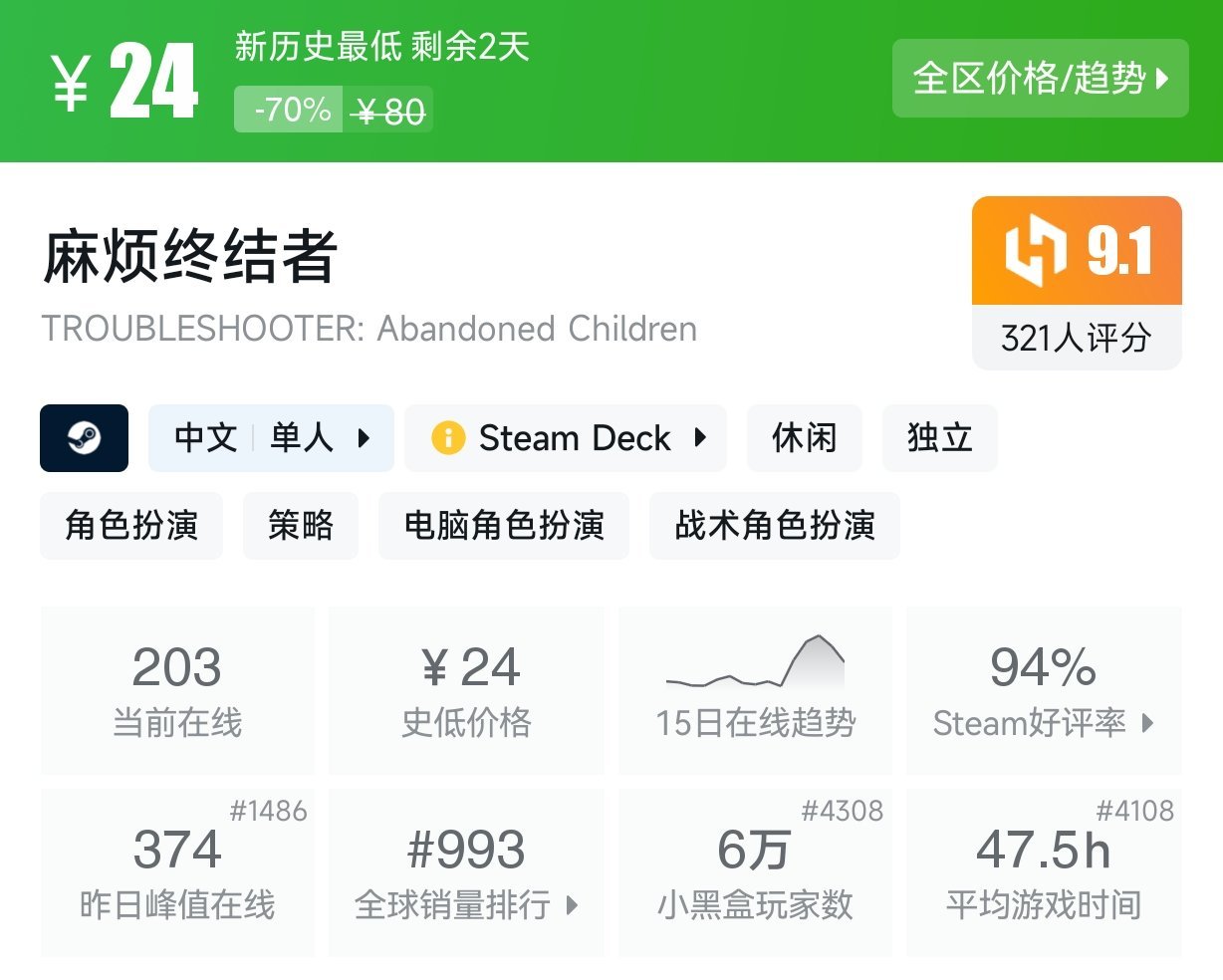Open the 小黑盒玩家数 stat card
The height and width of the screenshot is (980, 1223).
click(755, 873)
